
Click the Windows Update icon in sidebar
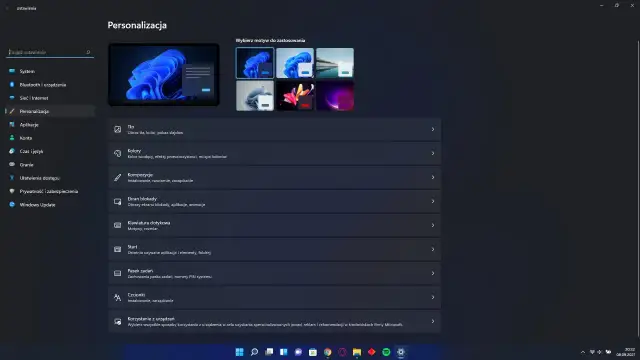(12, 204)
